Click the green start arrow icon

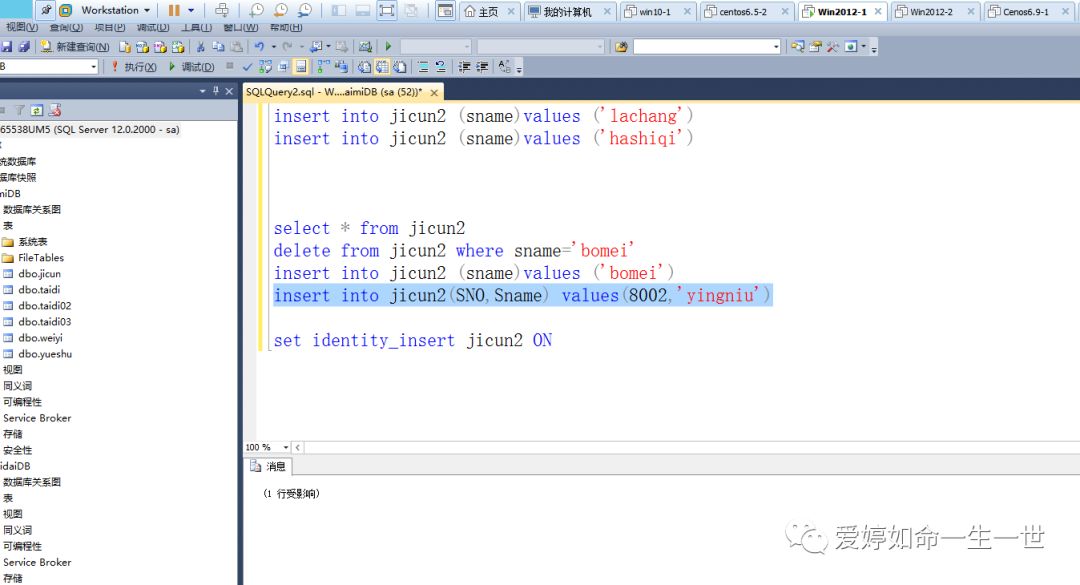click(388, 47)
